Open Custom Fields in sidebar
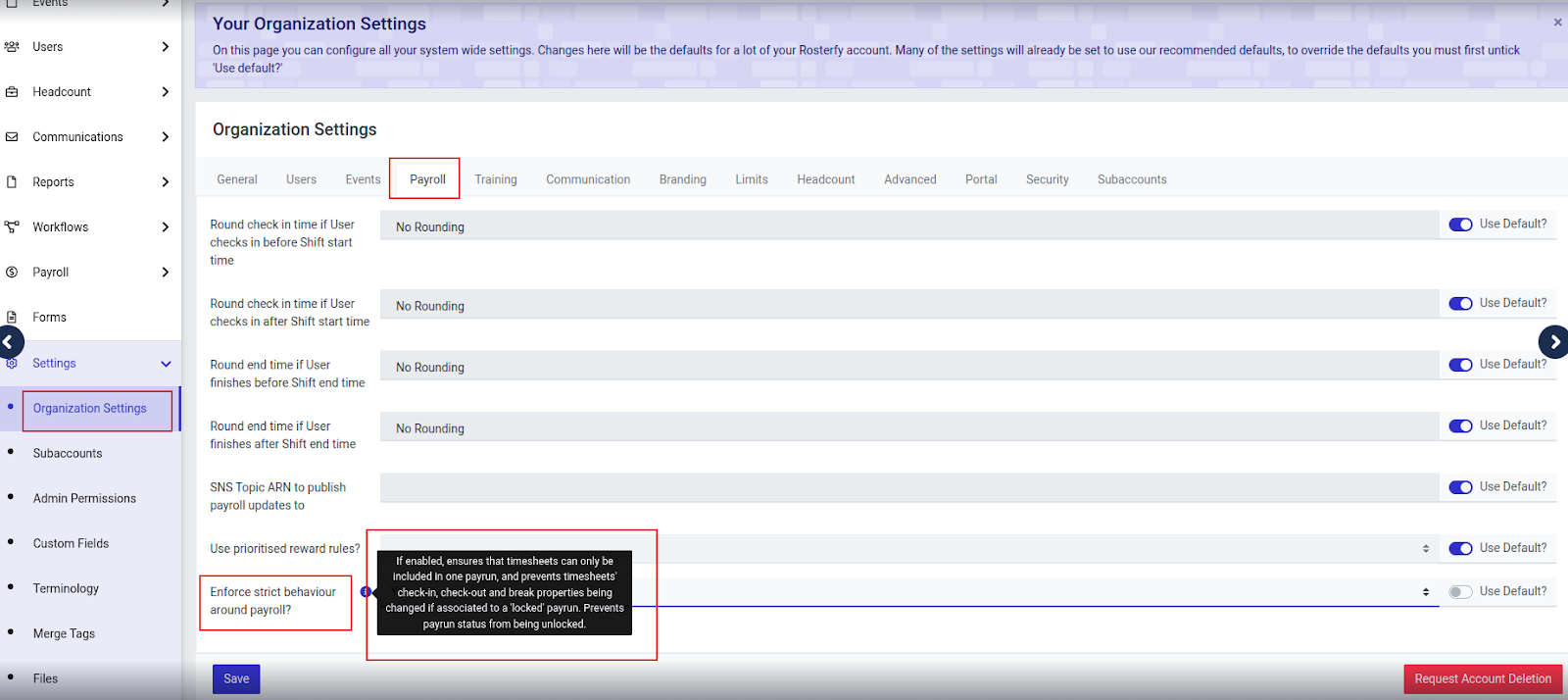 pyautogui.click(x=71, y=544)
